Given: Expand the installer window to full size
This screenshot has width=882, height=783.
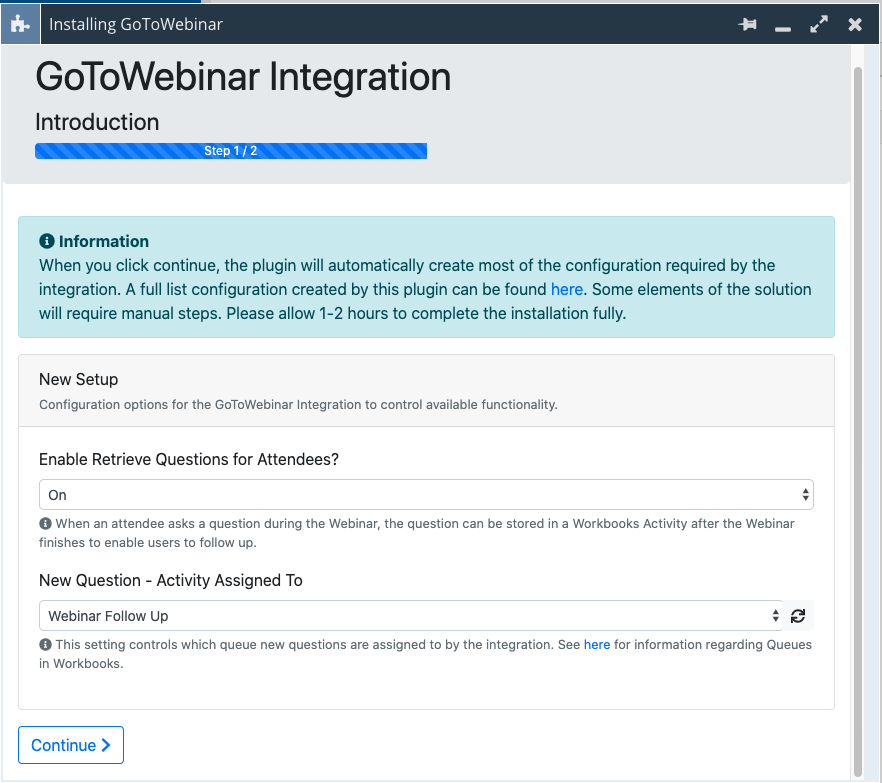Looking at the screenshot, I should (819, 25).
